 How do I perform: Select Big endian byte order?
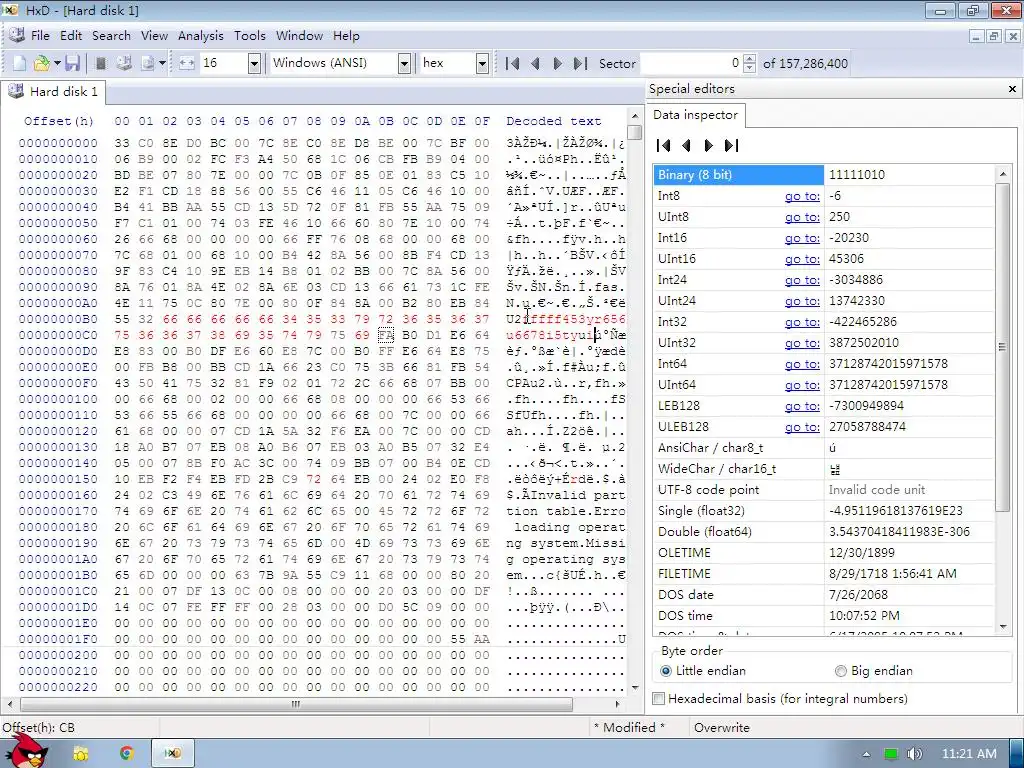coord(873,671)
